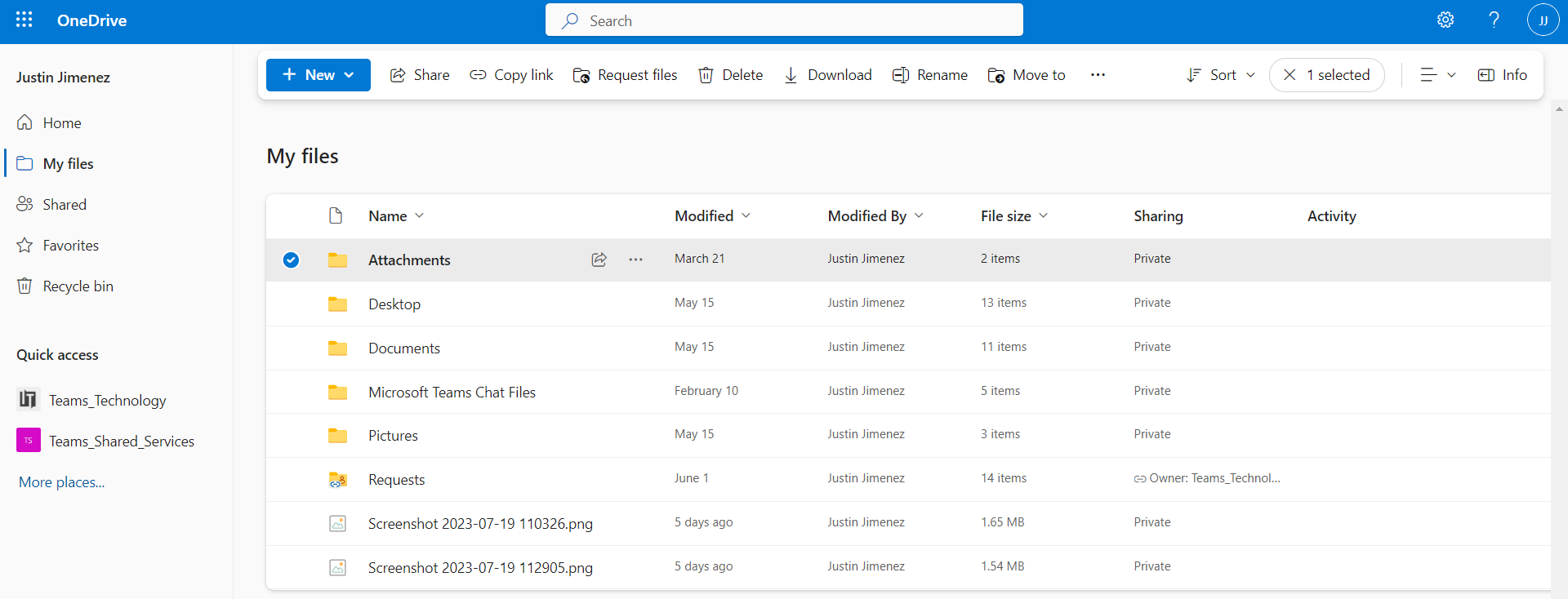Open the Requests folder

tap(396, 480)
